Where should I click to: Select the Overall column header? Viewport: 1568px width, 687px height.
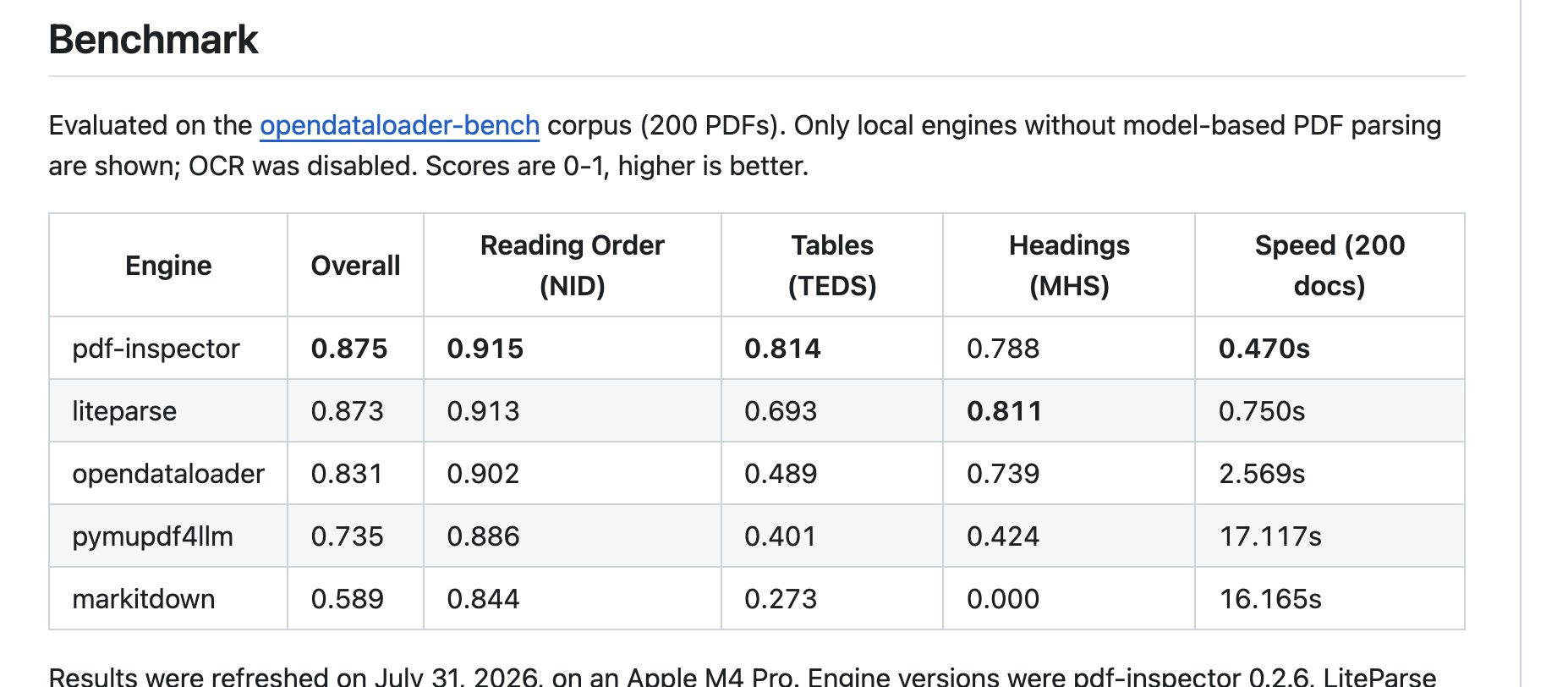355,266
